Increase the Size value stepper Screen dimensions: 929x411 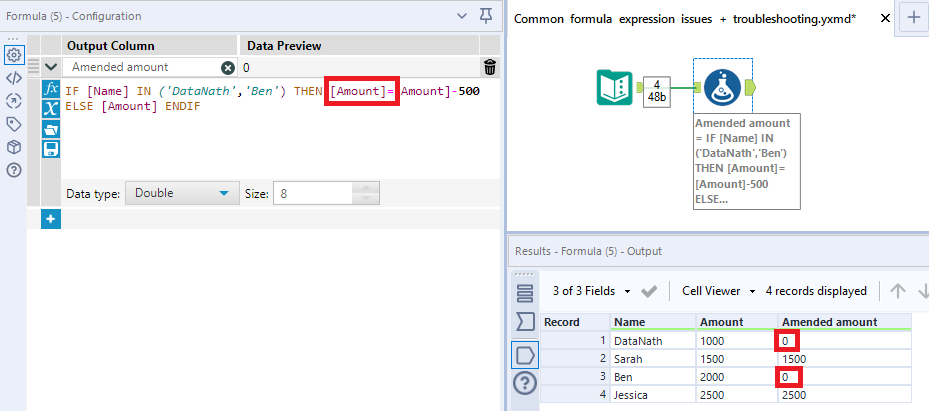(366, 188)
